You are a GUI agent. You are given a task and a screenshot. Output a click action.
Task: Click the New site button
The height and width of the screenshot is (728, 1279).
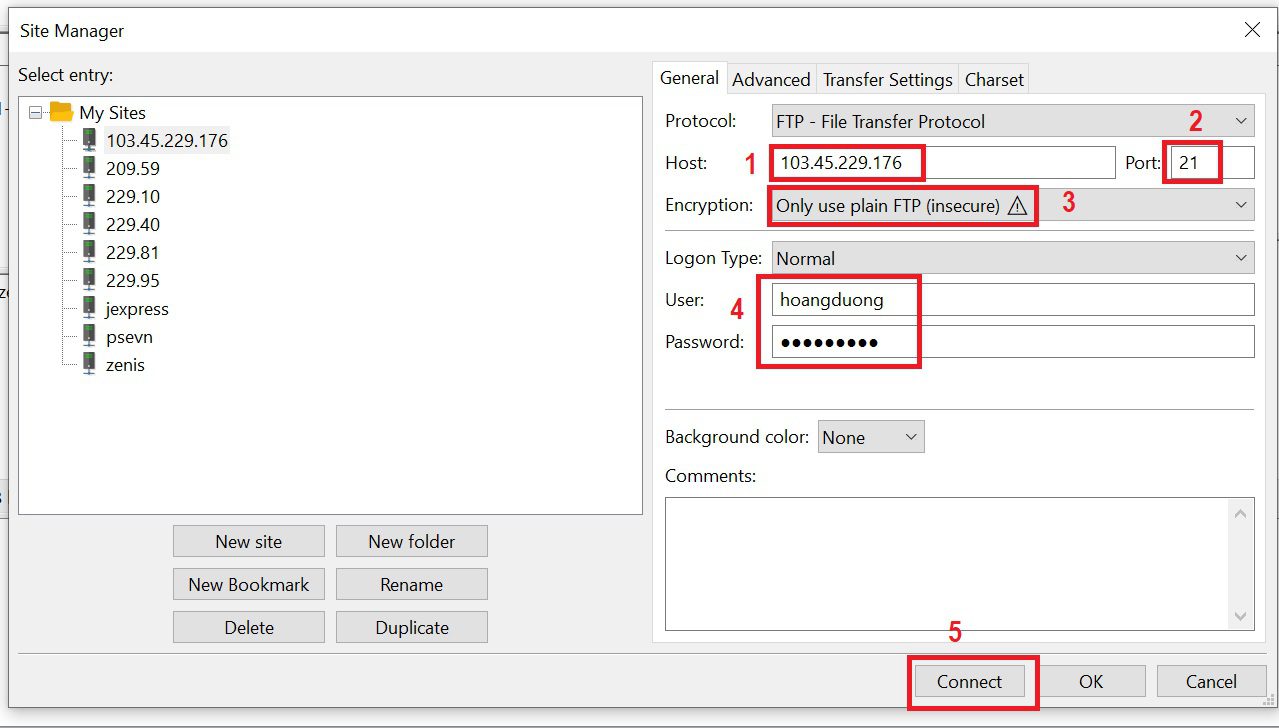[x=249, y=541]
